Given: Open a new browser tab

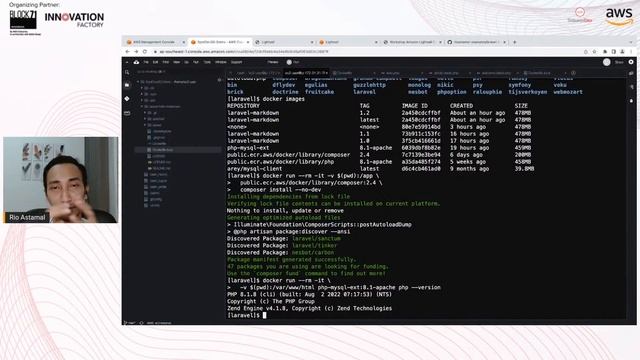Looking at the screenshot, I should [514, 42].
